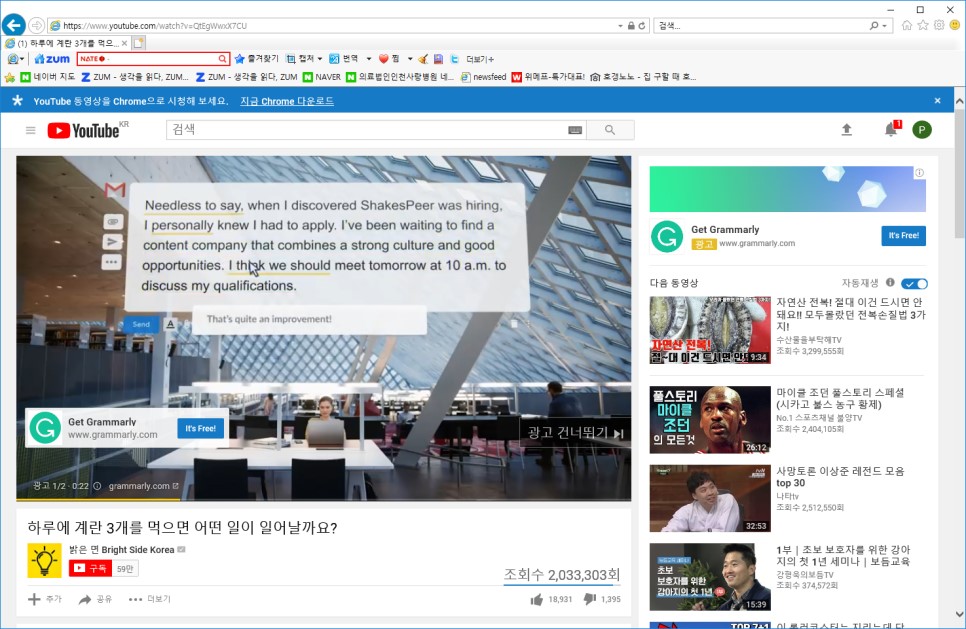The image size is (966, 629).
Task: Open the 마이클 조던 풀스토리 video thumbnail
Action: tap(710, 420)
